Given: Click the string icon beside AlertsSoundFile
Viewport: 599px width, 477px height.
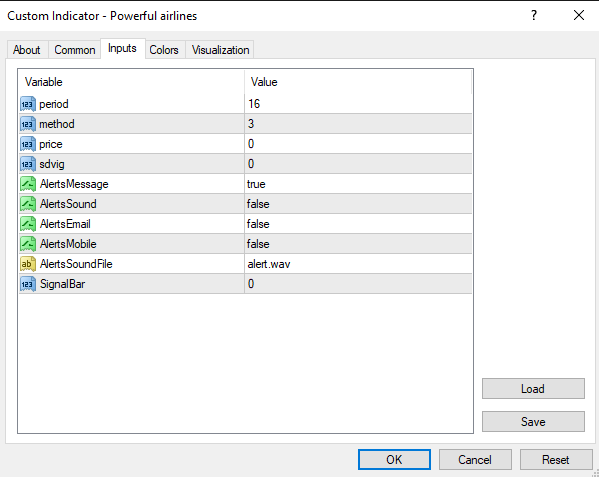Looking at the screenshot, I should [28, 264].
